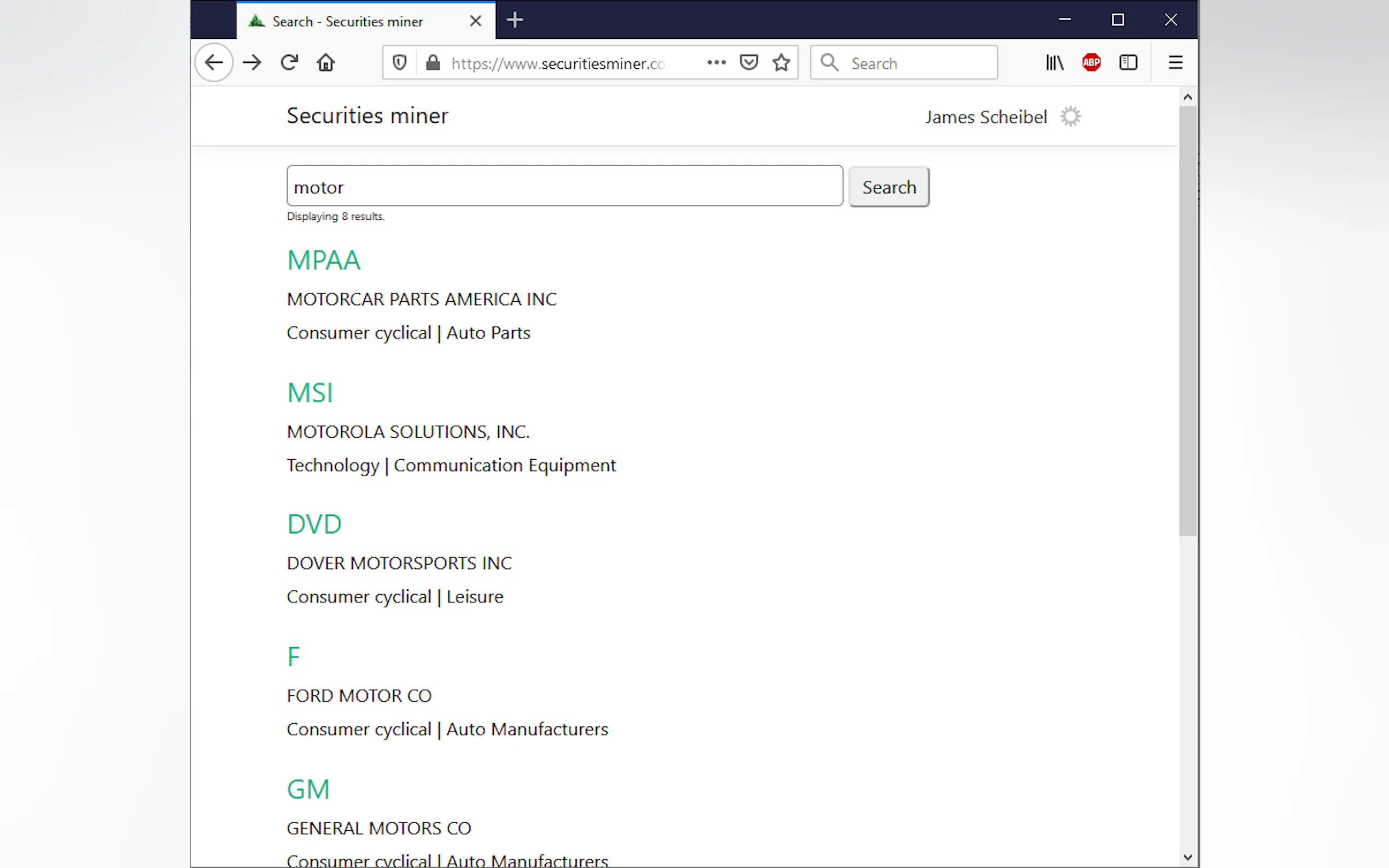
Task: Click the site security padlock icon
Action: 433,62
